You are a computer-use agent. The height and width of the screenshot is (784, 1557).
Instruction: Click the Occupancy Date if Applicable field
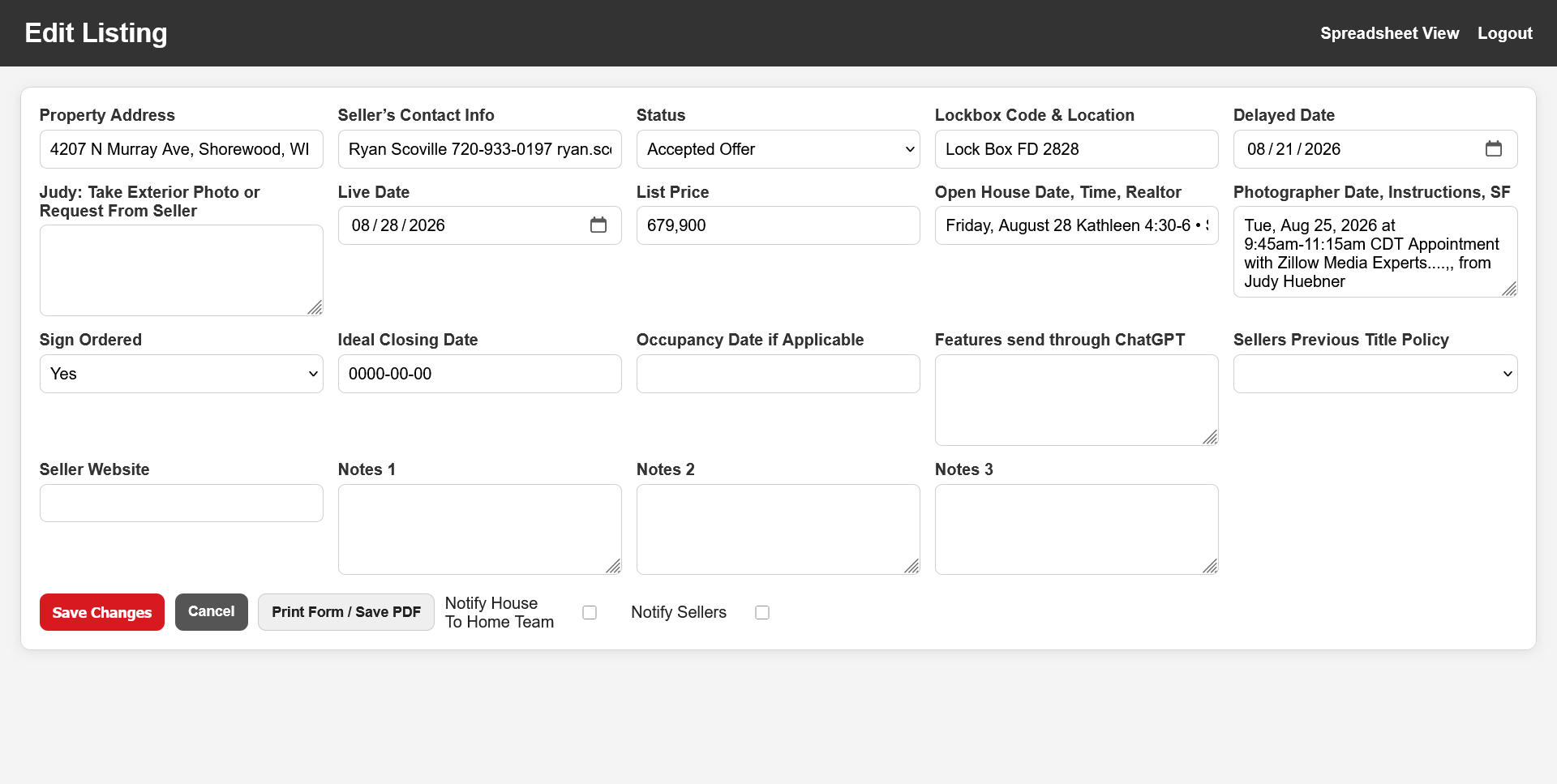coord(778,374)
